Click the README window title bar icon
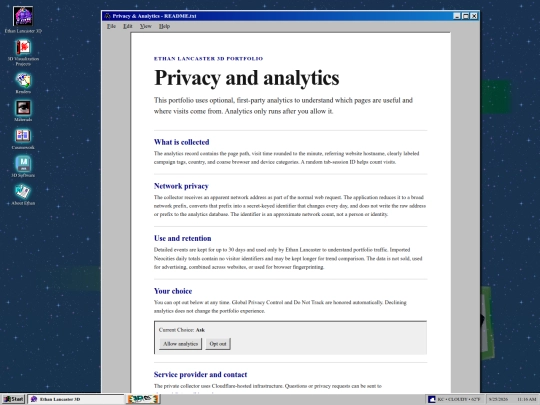Image resolution: width=540 pixels, height=405 pixels. coord(107,16)
